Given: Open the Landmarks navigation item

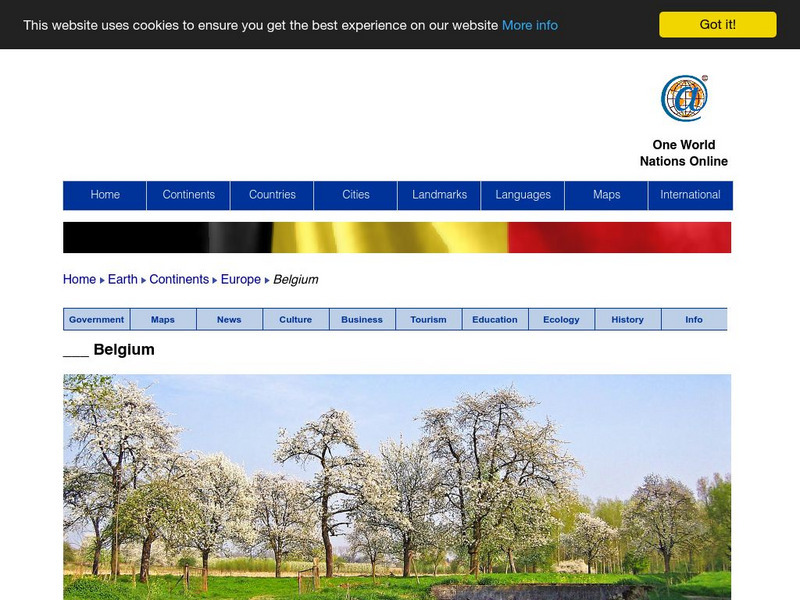Looking at the screenshot, I should click(x=440, y=195).
